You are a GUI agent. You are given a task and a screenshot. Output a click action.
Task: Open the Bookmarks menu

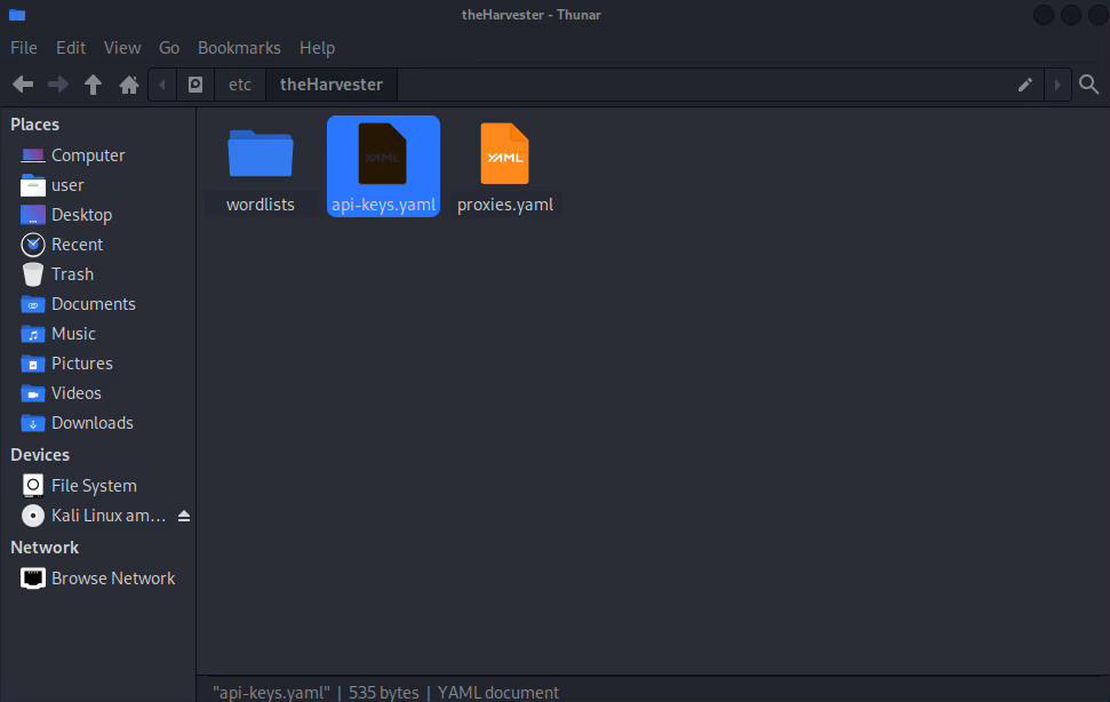coord(238,47)
